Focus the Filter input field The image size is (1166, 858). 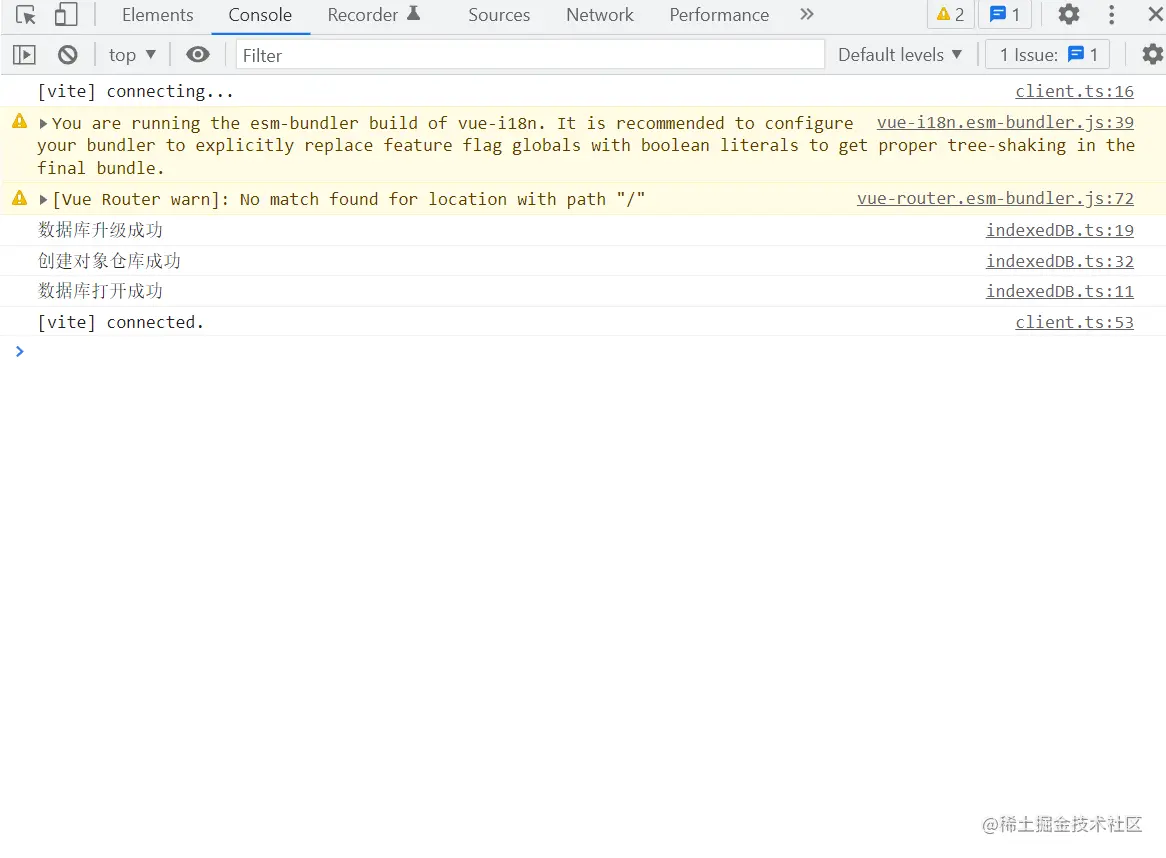[530, 55]
